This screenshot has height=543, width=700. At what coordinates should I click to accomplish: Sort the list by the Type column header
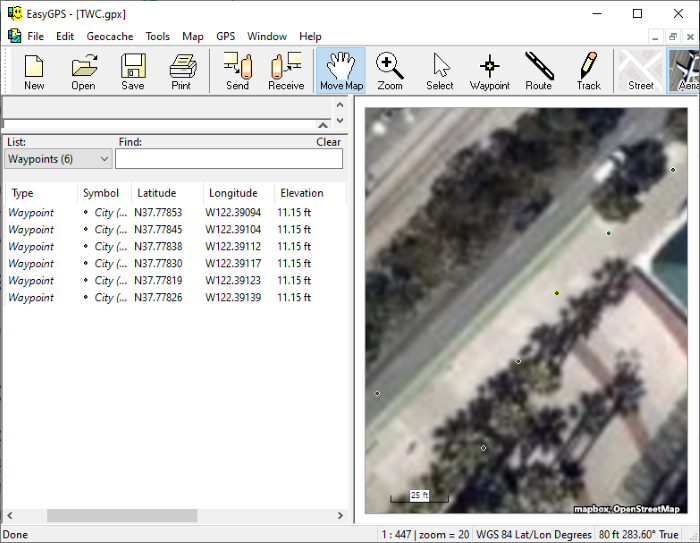click(41, 193)
